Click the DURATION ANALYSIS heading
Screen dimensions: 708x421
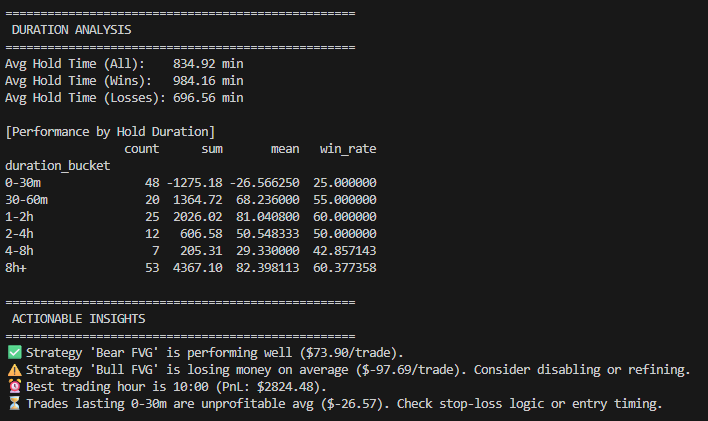(x=71, y=30)
